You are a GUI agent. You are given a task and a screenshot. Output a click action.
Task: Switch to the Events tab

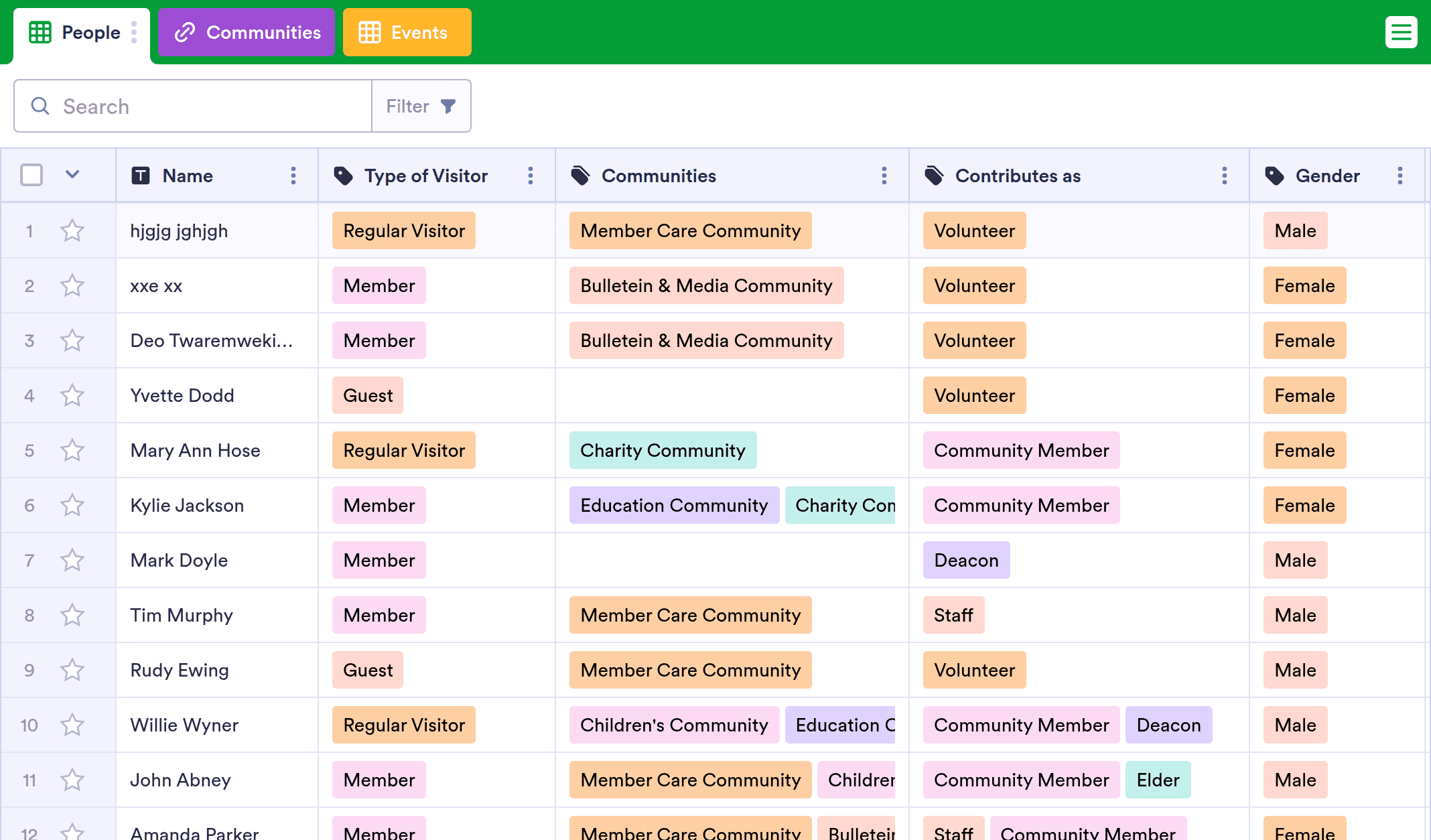pyautogui.click(x=407, y=32)
